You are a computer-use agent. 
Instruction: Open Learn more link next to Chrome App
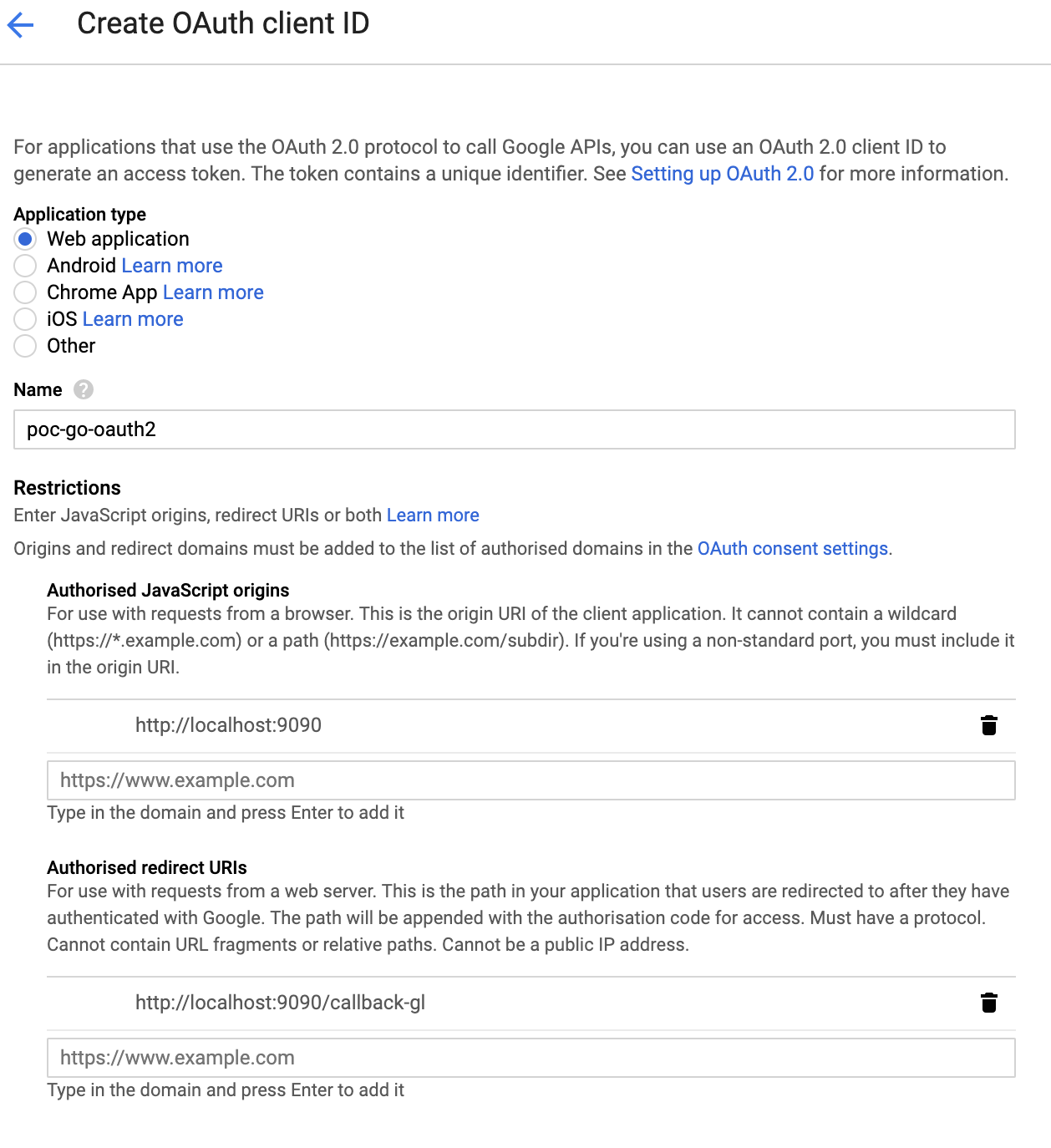tap(213, 292)
